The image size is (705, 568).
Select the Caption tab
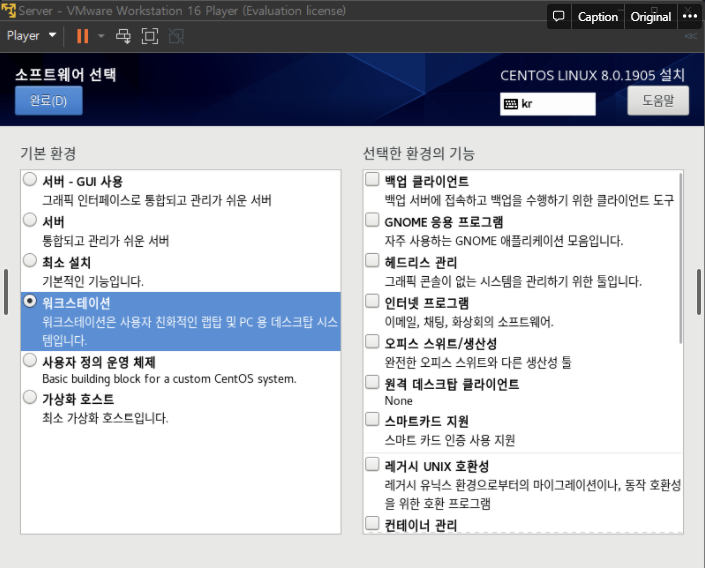pos(598,17)
